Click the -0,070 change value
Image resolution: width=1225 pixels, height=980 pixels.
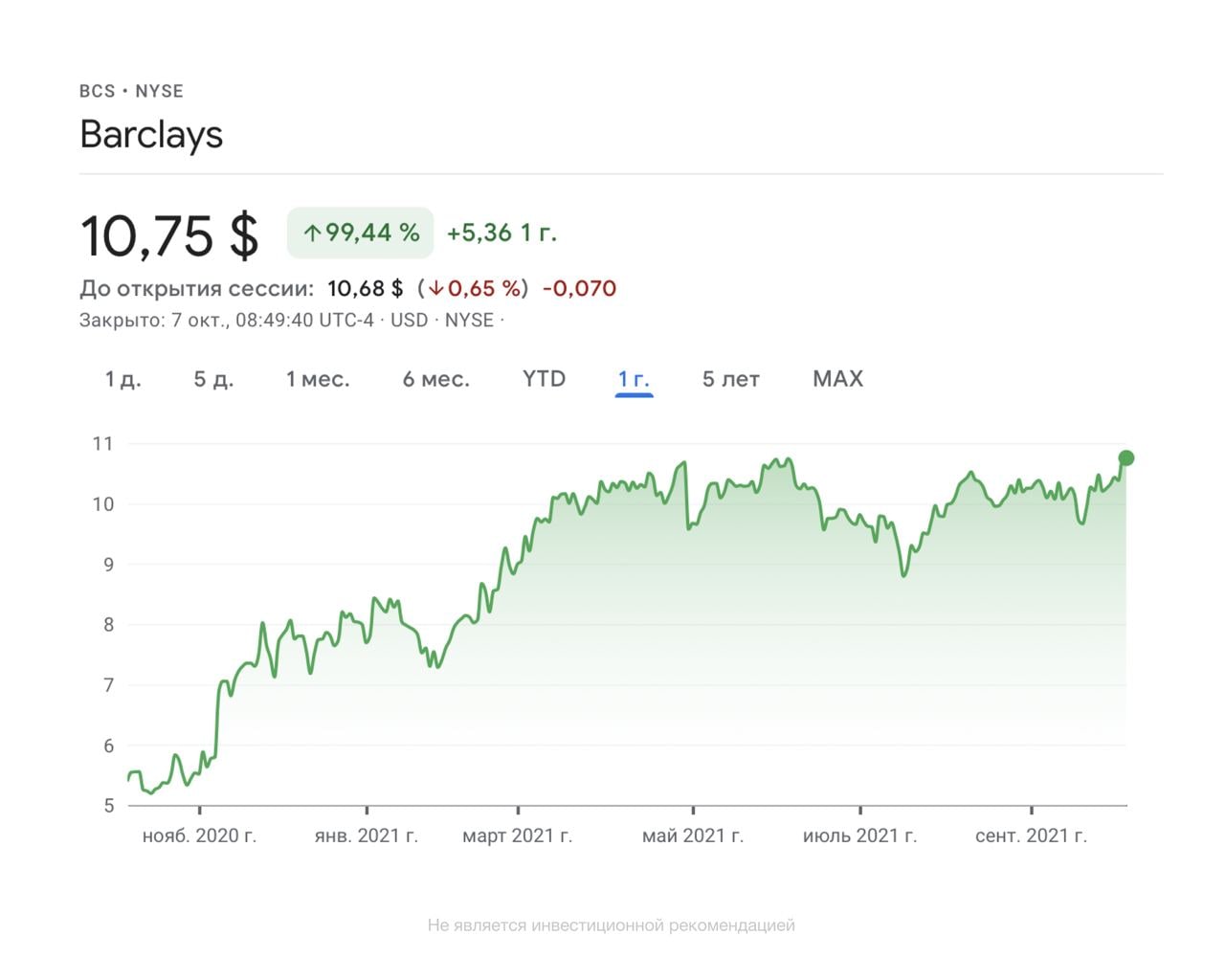[x=579, y=288]
